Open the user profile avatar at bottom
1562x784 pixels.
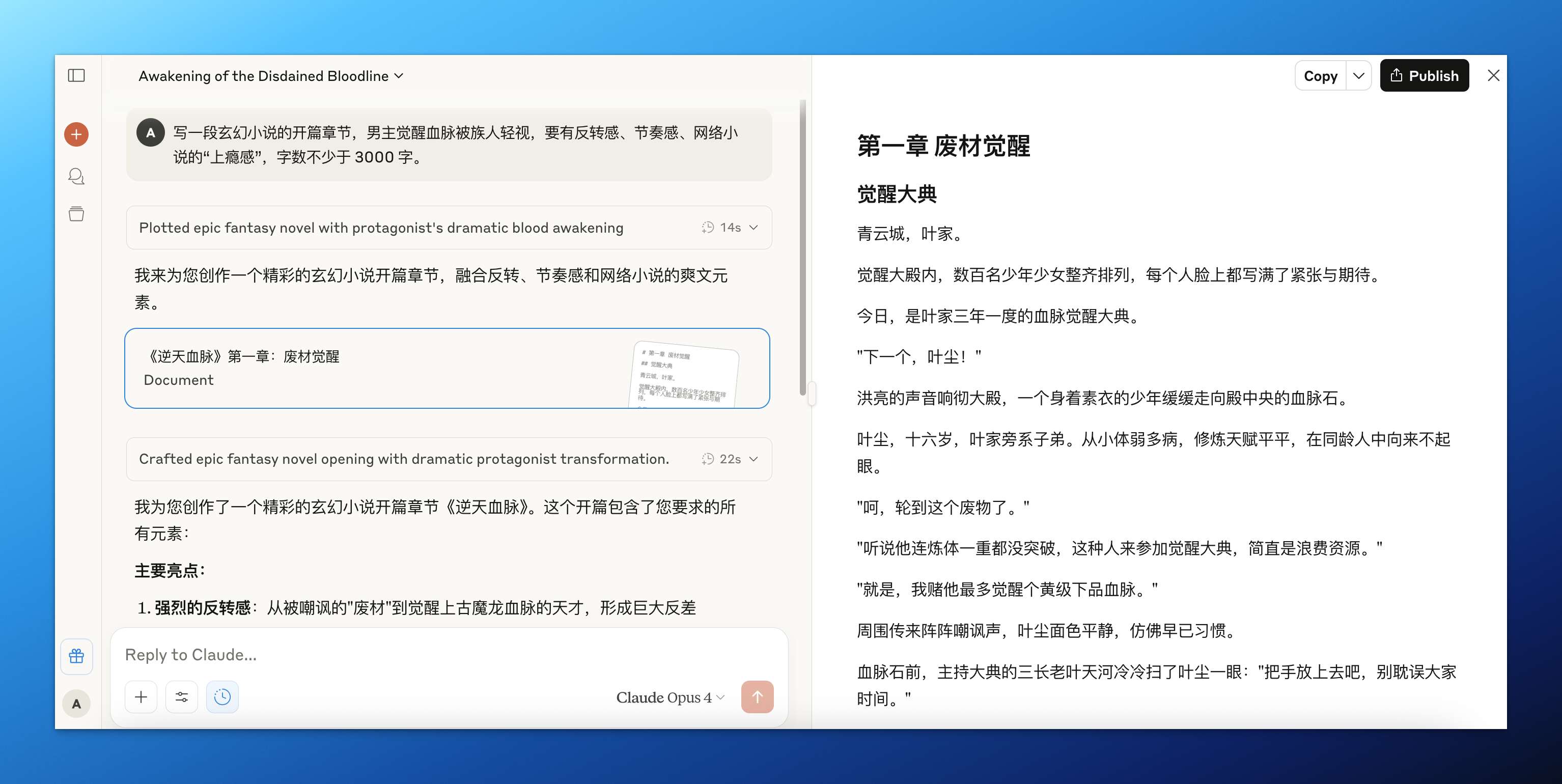tap(76, 704)
